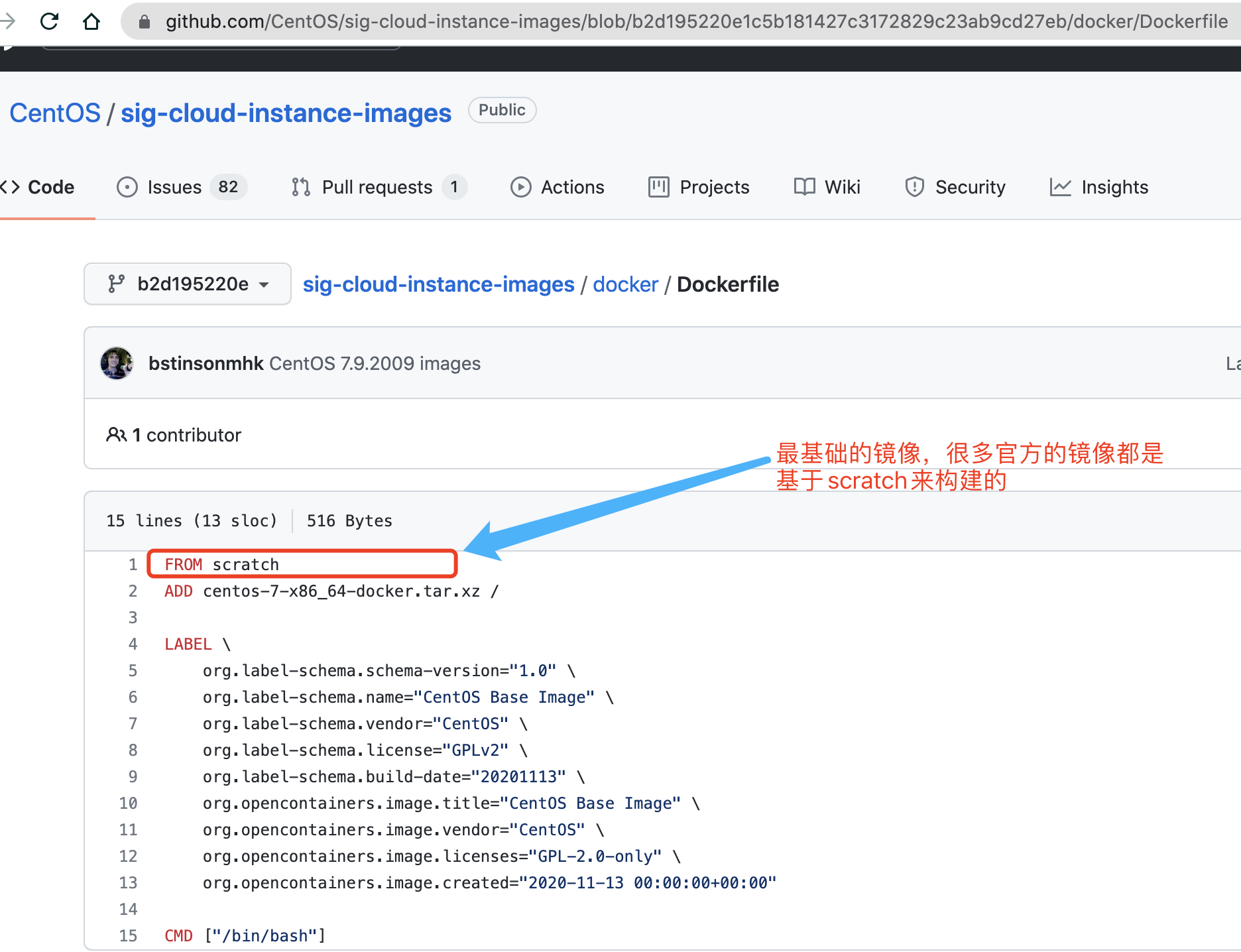Screen dimensions: 1241x952
Task: Open bstinsonmhk author profile link
Action: click(x=206, y=363)
